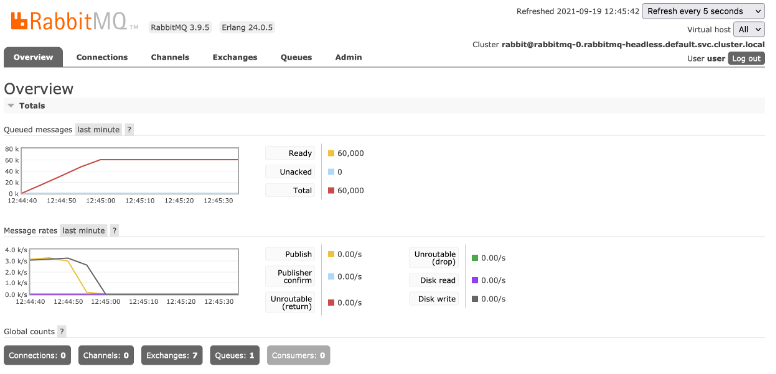Click the yellow Ready legend square

331,153
